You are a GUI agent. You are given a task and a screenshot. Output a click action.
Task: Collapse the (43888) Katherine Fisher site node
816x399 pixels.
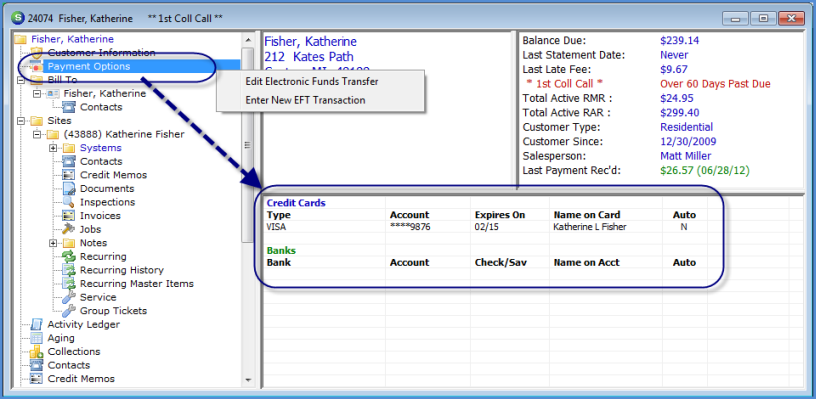(x=37, y=134)
